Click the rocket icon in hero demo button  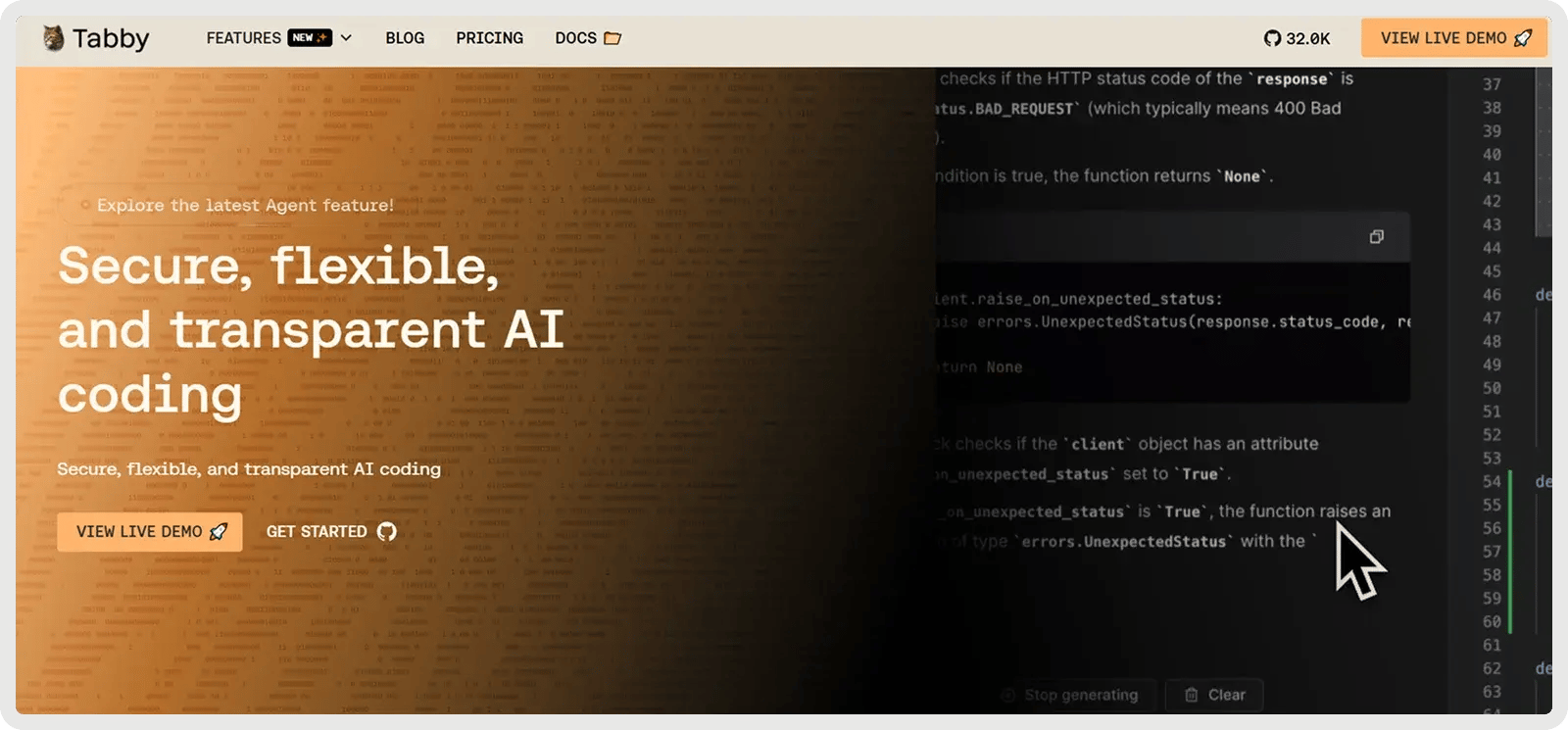click(x=219, y=531)
